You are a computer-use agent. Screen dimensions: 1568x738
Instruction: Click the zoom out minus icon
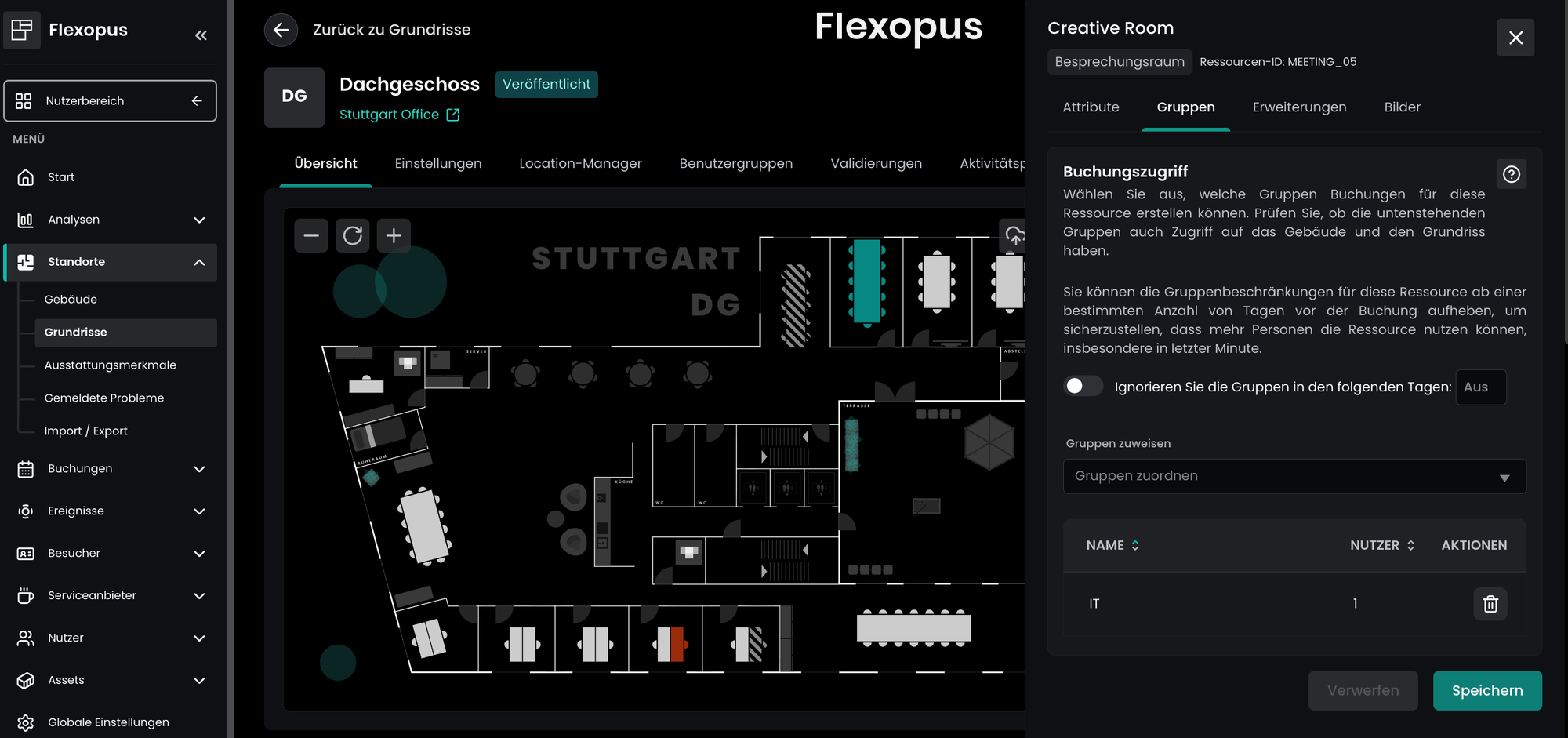pos(311,235)
